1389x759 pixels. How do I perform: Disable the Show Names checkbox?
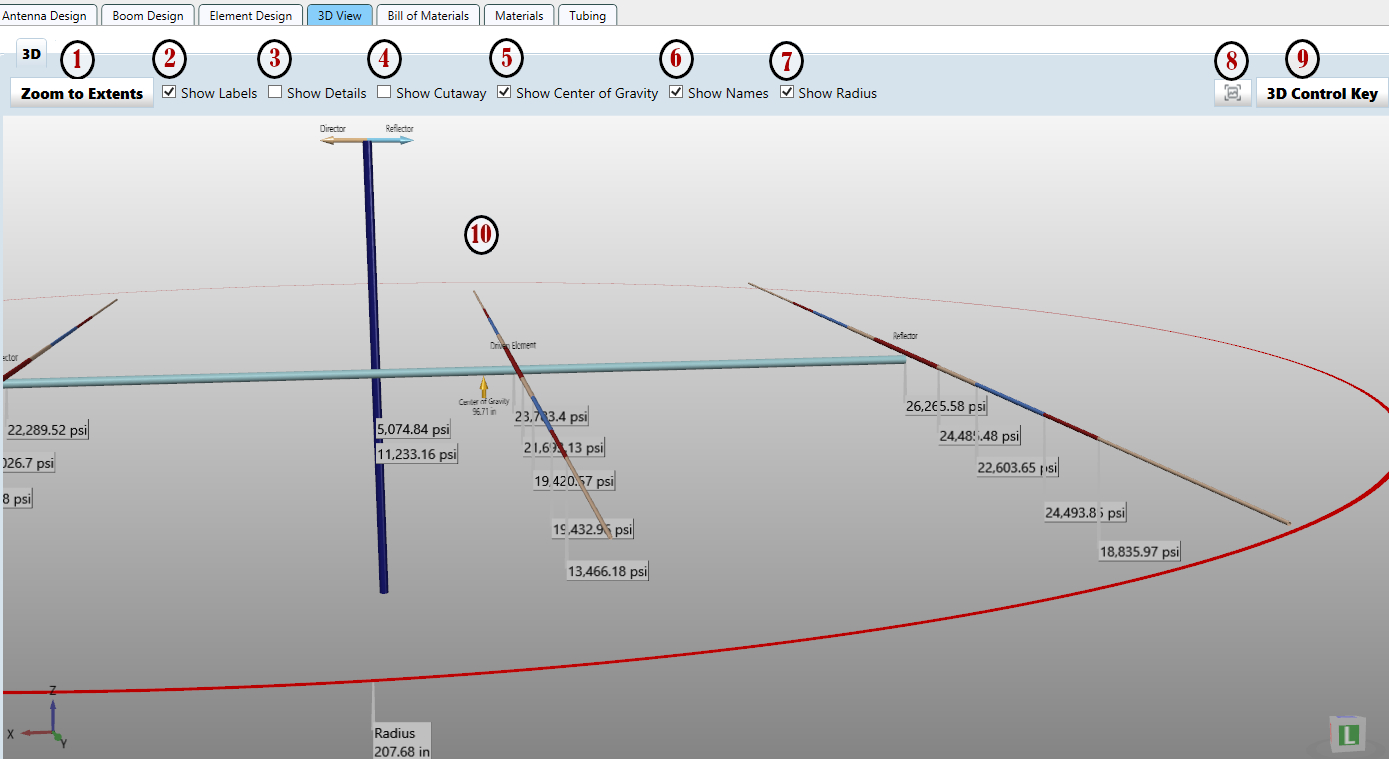[x=676, y=93]
